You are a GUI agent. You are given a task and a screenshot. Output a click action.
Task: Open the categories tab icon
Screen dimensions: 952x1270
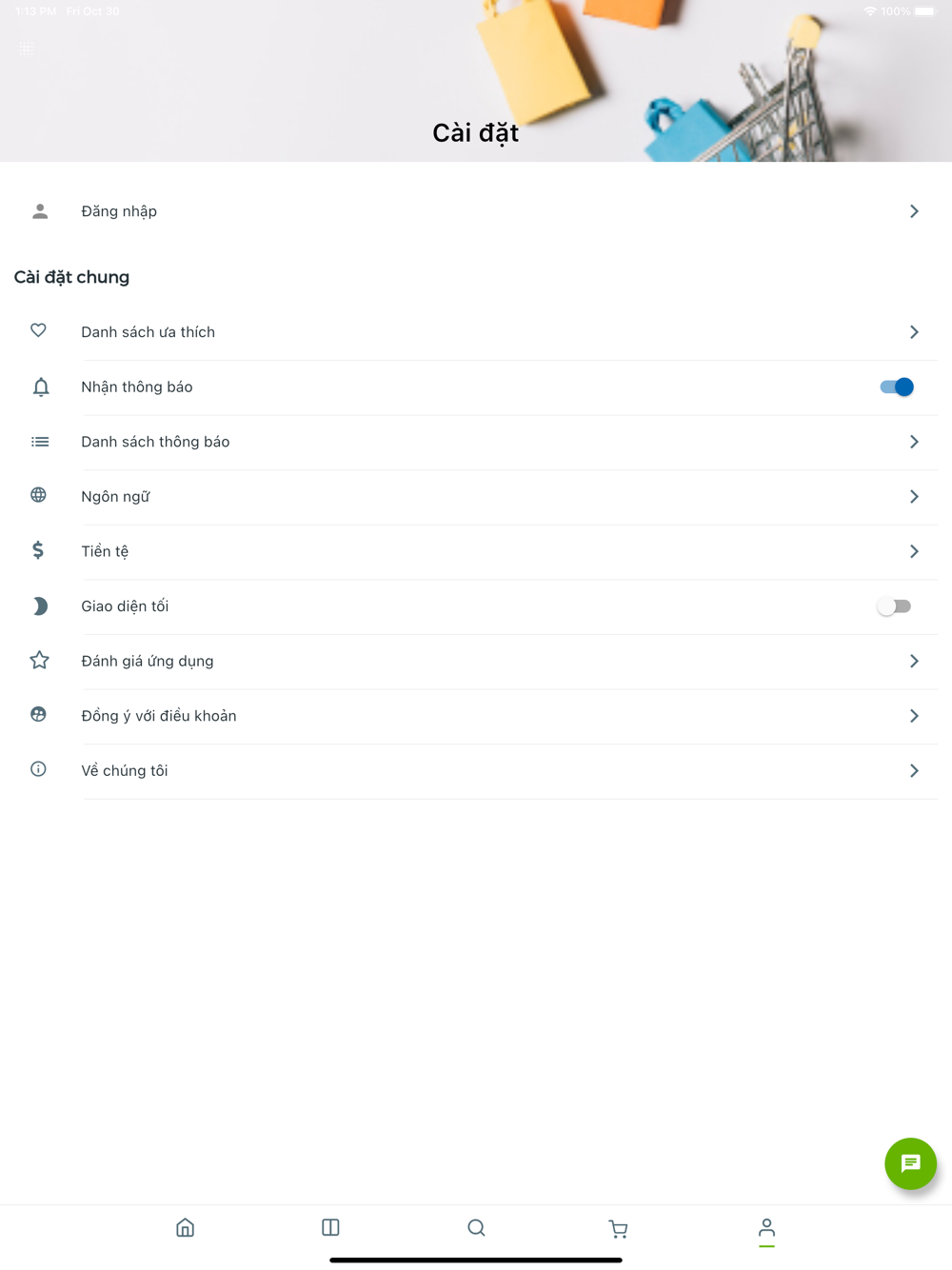click(330, 1227)
